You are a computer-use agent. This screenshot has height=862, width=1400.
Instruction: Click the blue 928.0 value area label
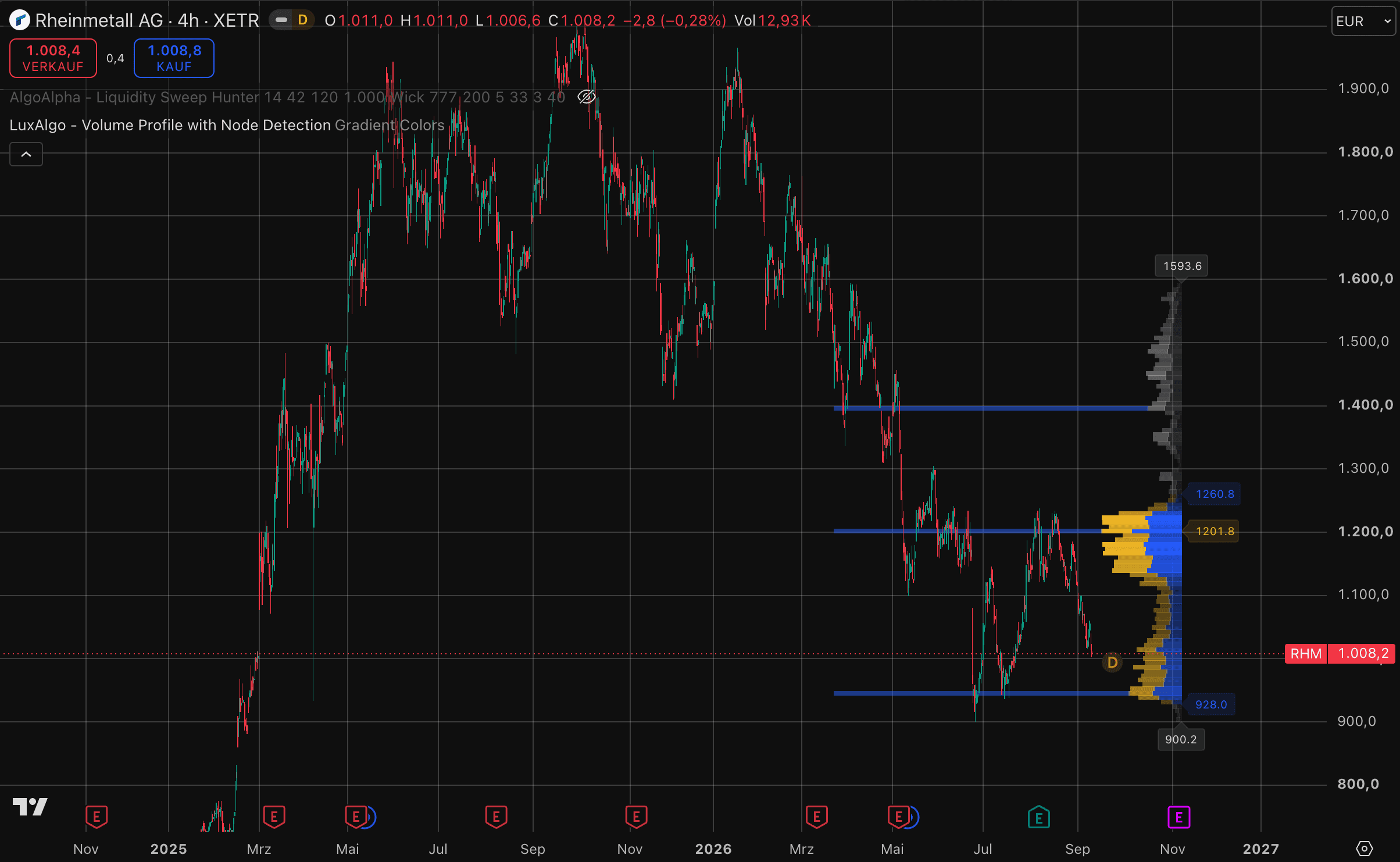pyautogui.click(x=1210, y=704)
